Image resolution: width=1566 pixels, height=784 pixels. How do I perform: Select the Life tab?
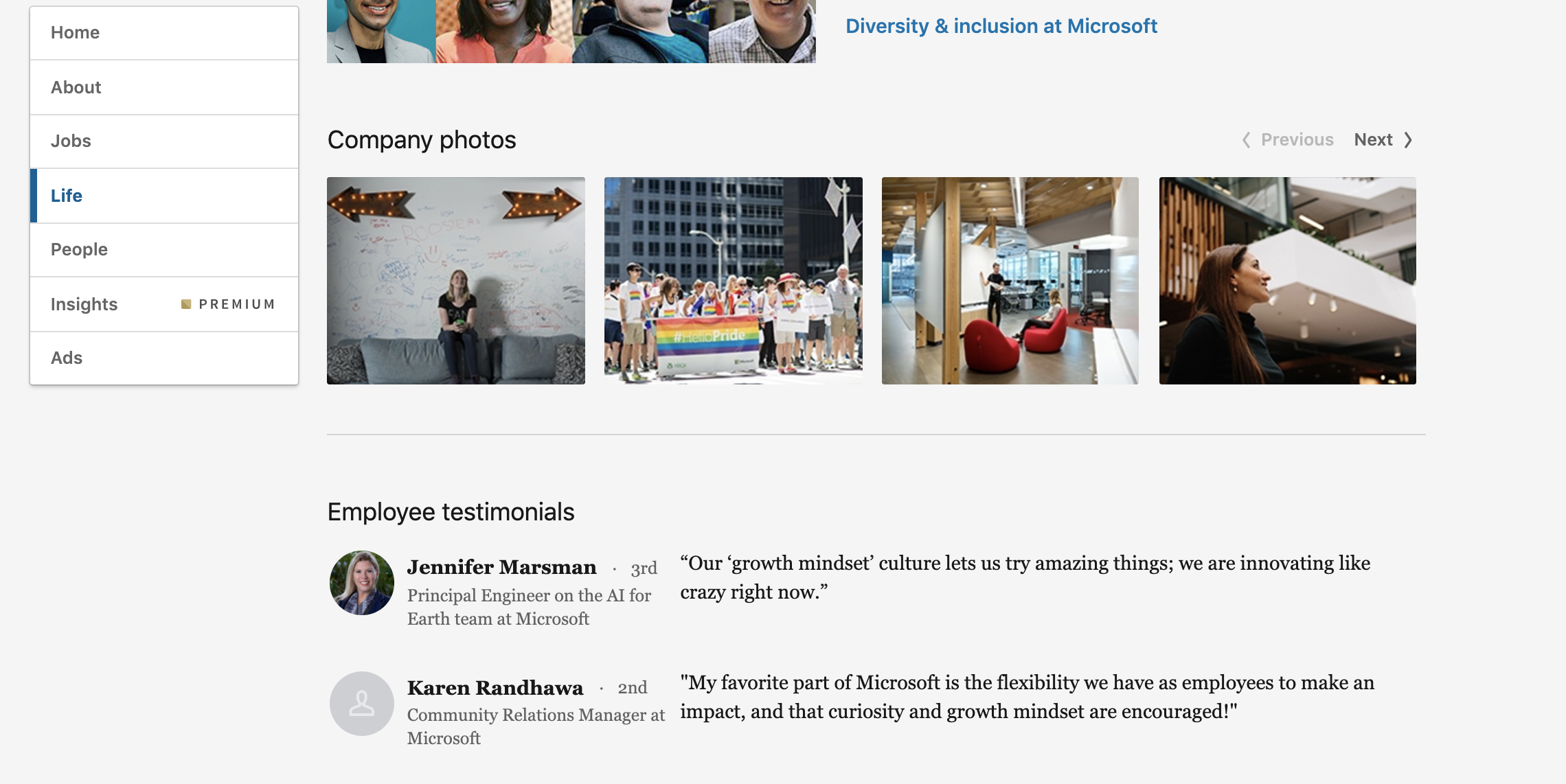tap(67, 196)
